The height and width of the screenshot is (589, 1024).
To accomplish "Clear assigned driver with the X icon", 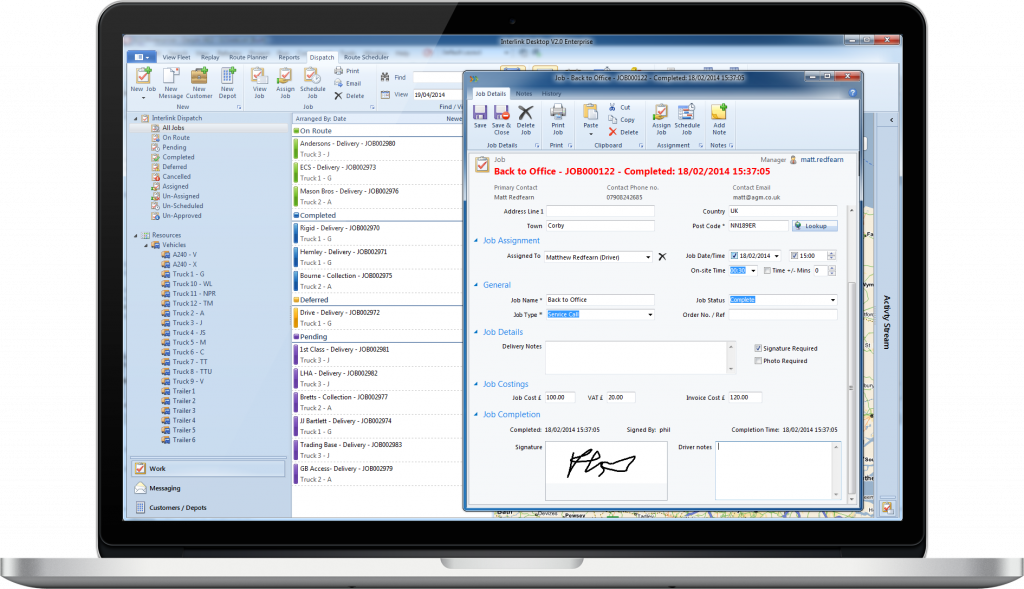I will (661, 257).
